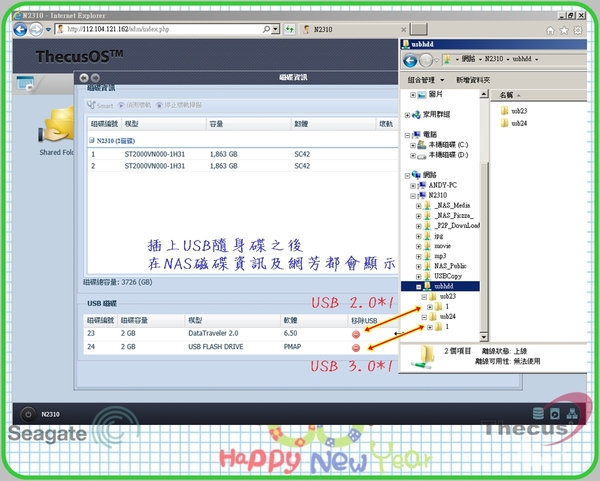Click forward button in usbhdd Explorer window

pyautogui.click(x=426, y=60)
